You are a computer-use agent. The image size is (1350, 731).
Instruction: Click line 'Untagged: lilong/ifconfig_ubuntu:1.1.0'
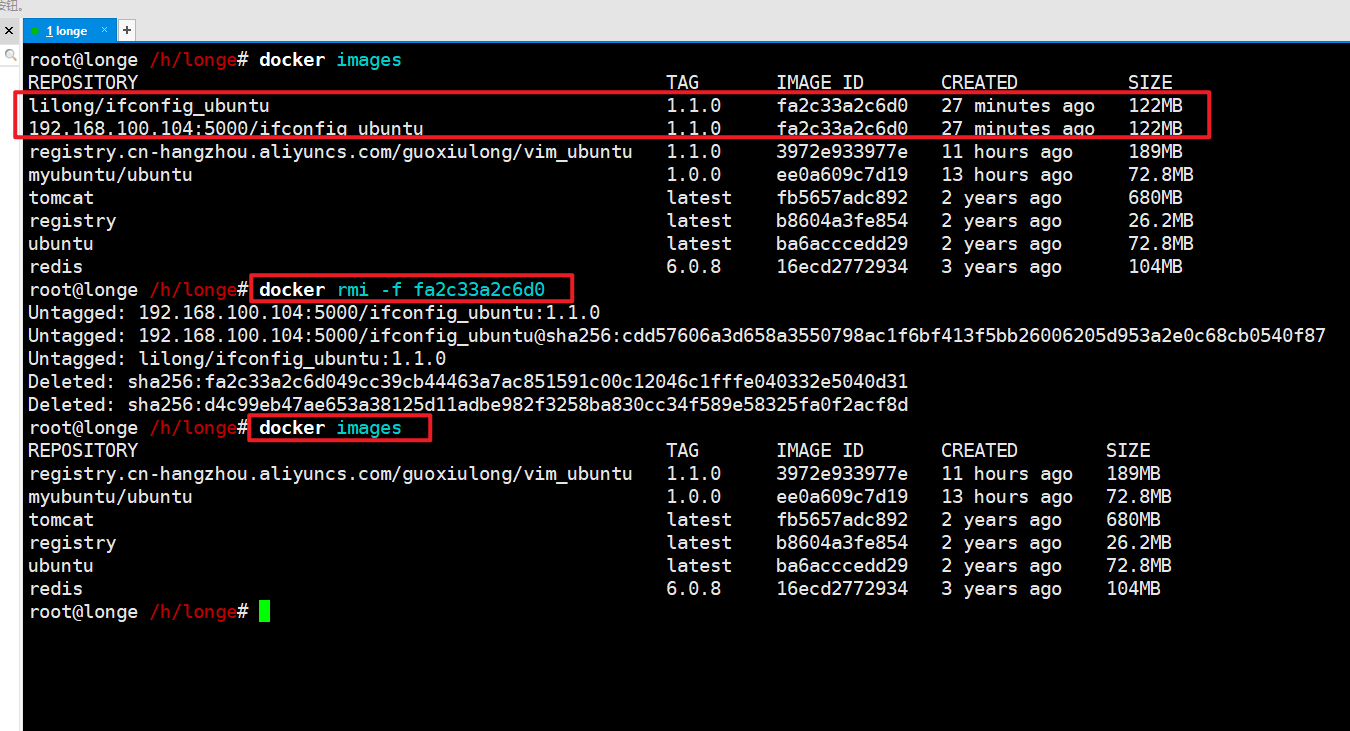pyautogui.click(x=237, y=359)
